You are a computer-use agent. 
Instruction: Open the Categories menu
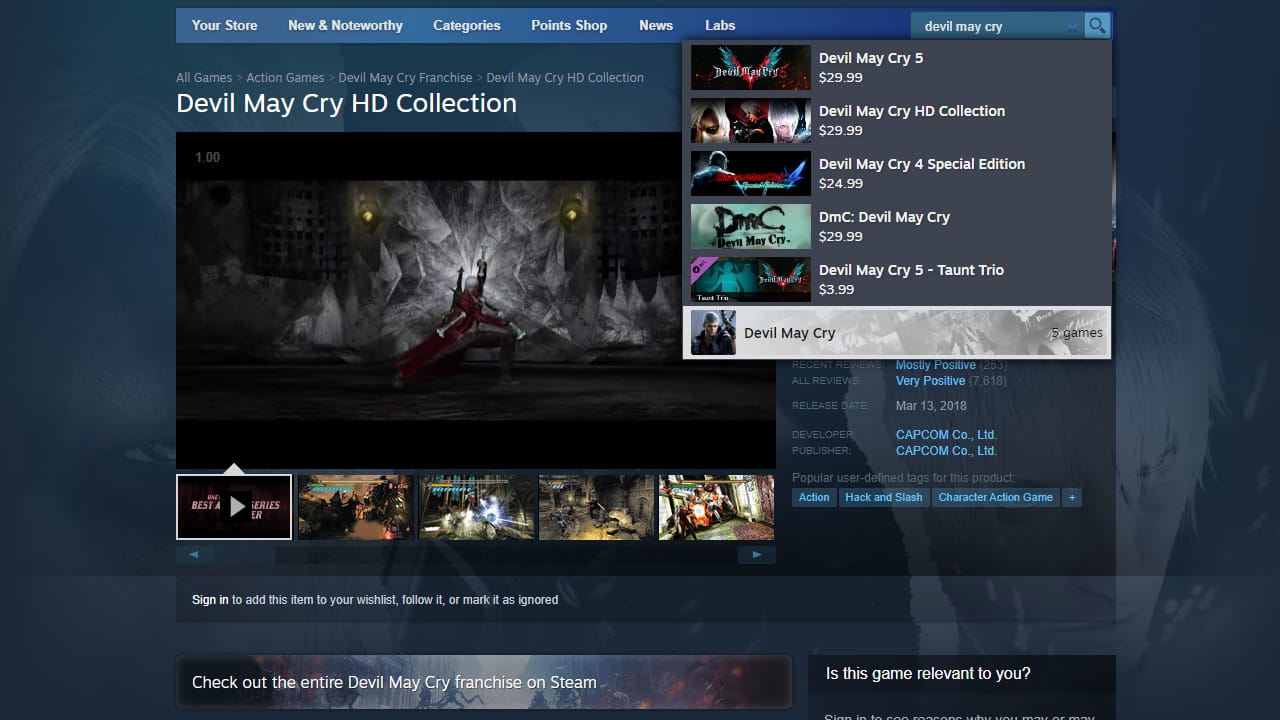coord(466,25)
